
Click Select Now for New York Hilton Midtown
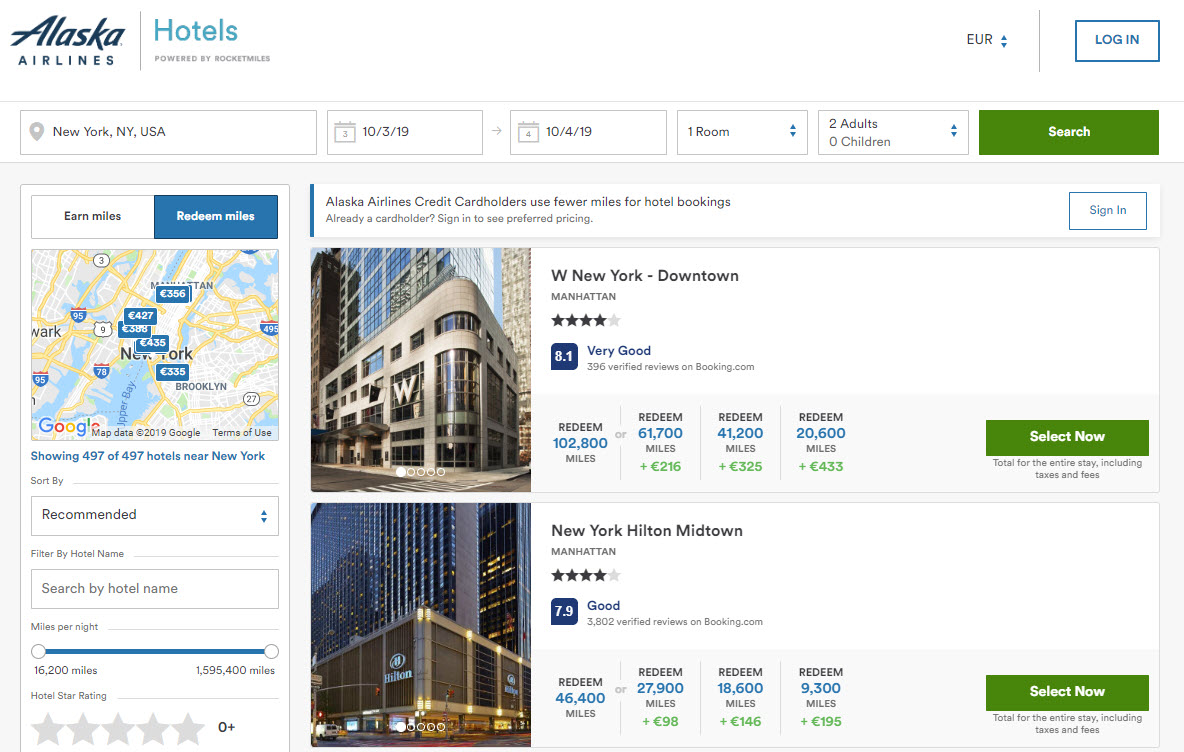1067,692
